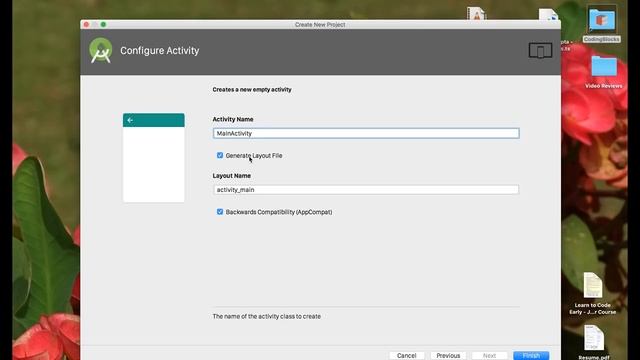Open the Resume.pdf desktop file
The height and width of the screenshot is (360, 640).
tap(593, 338)
